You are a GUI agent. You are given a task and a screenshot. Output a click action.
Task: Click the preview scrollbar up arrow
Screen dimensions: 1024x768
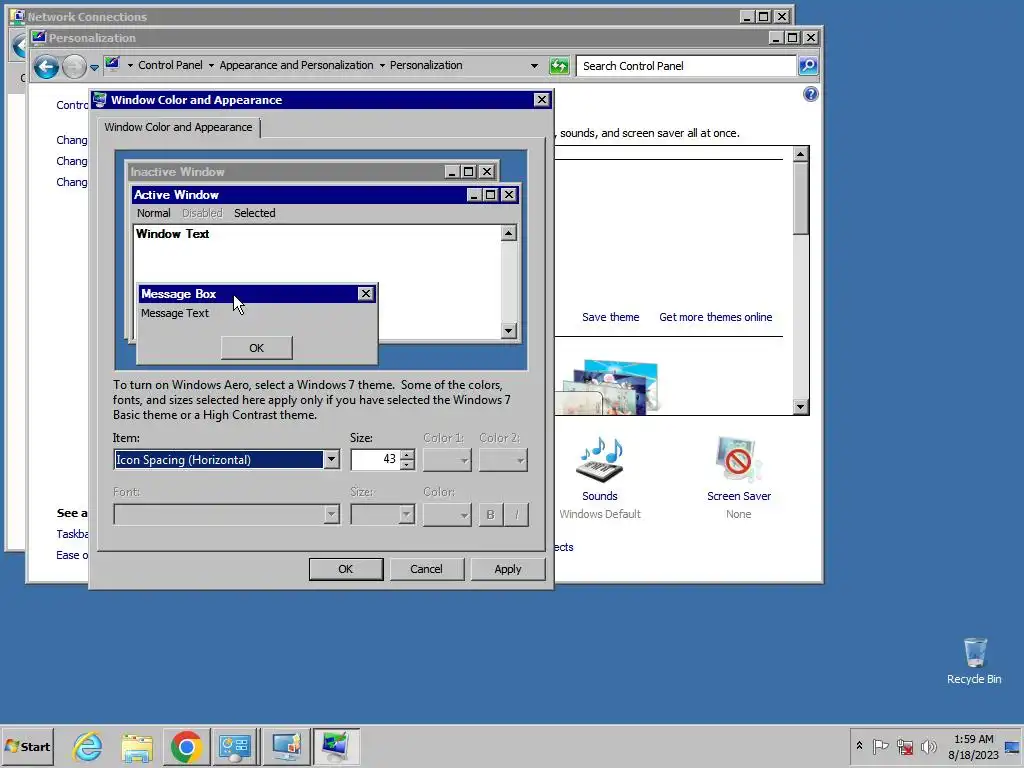509,233
